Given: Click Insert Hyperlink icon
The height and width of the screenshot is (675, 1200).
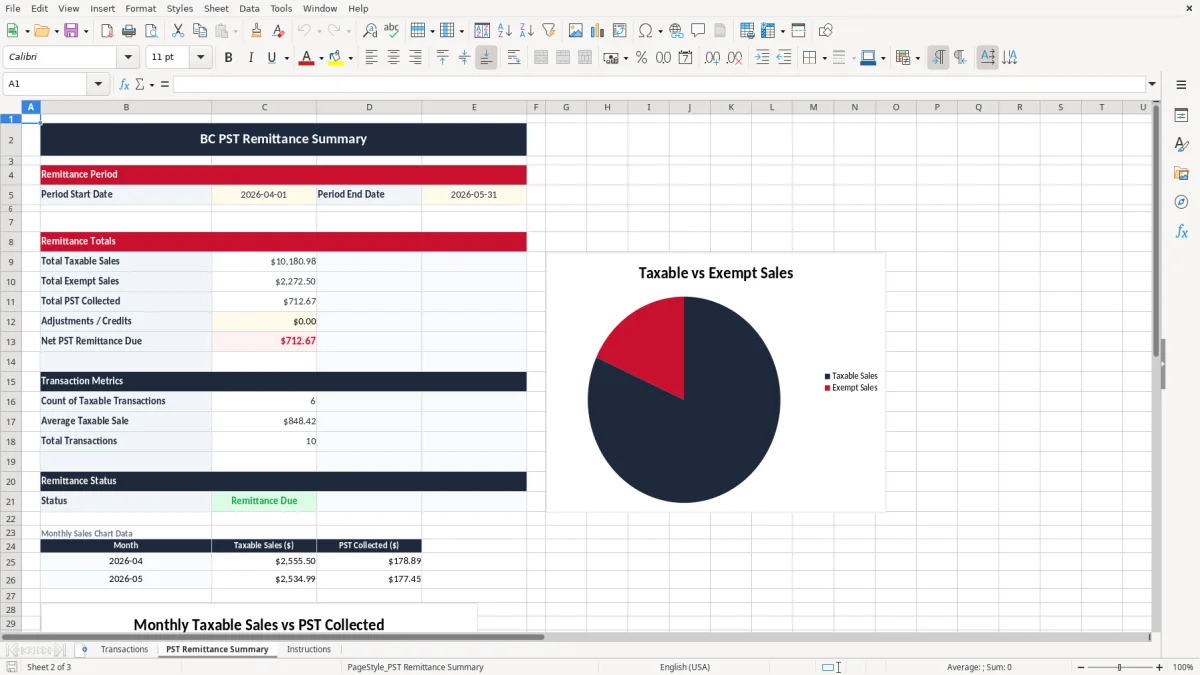Looking at the screenshot, I should click(x=676, y=31).
